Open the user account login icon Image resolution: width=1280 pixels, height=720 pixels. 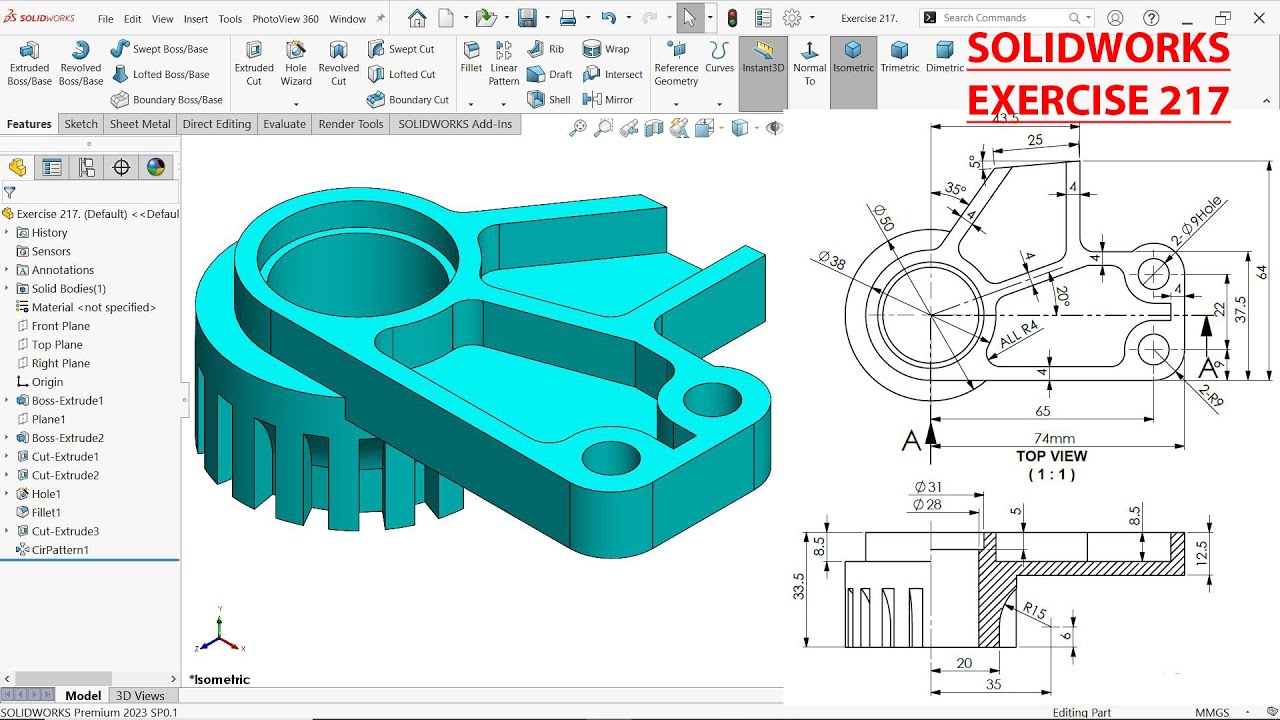click(1115, 18)
